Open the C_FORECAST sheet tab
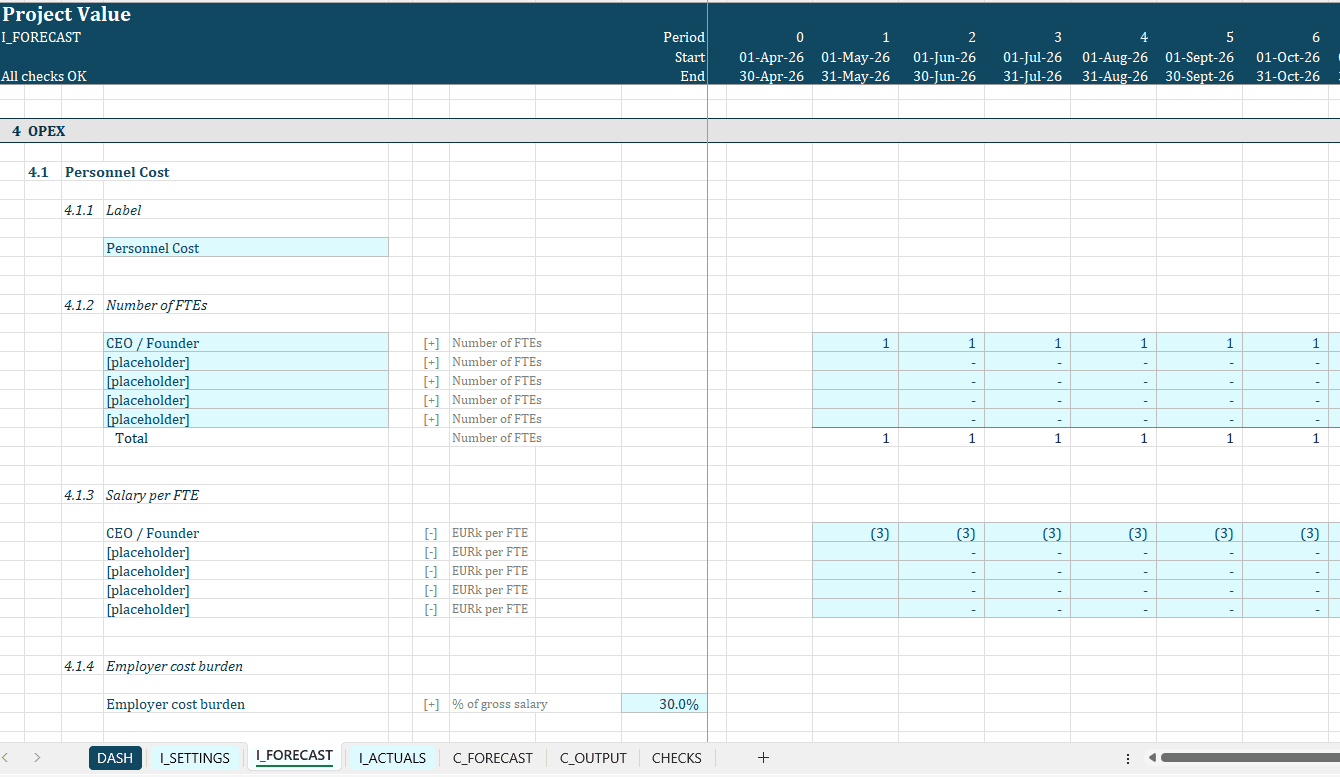The width and height of the screenshot is (1340, 777). click(492, 757)
